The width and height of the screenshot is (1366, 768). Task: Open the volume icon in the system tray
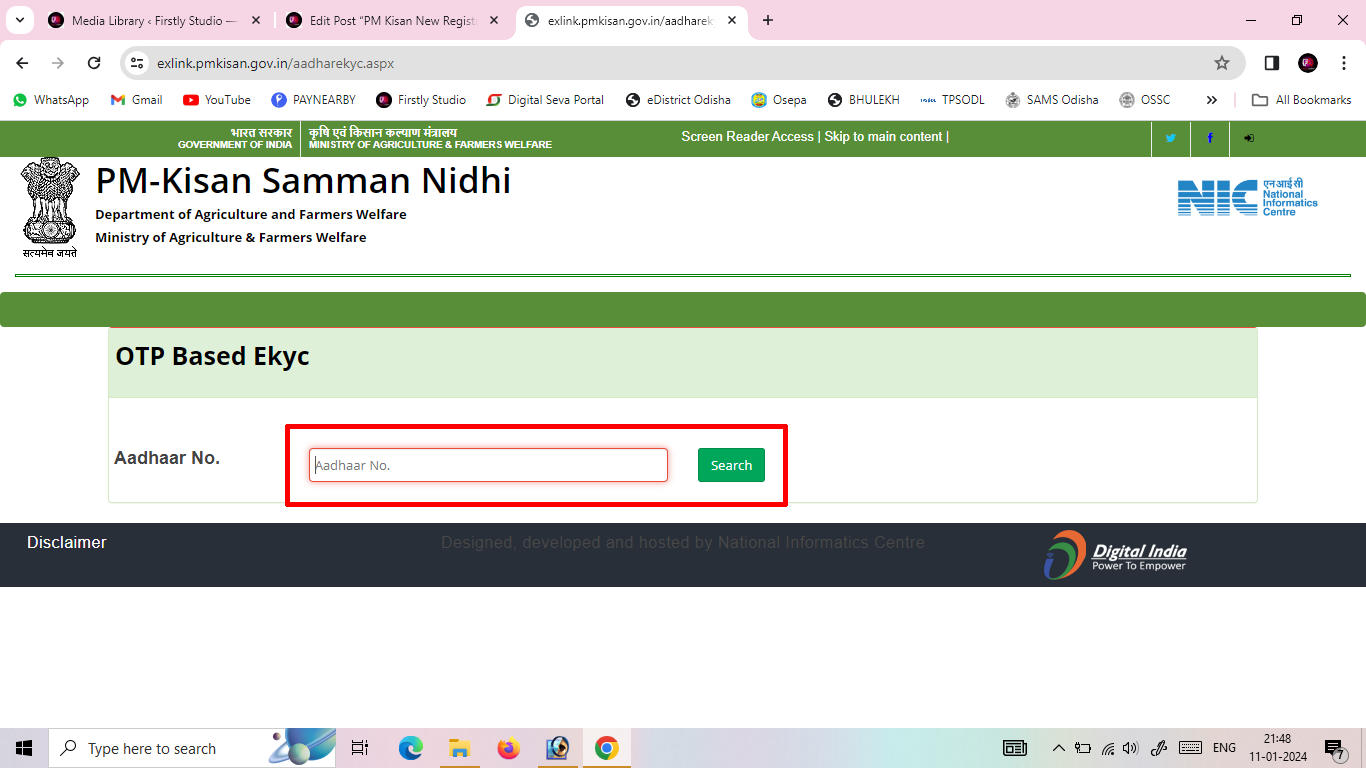[1131, 747]
